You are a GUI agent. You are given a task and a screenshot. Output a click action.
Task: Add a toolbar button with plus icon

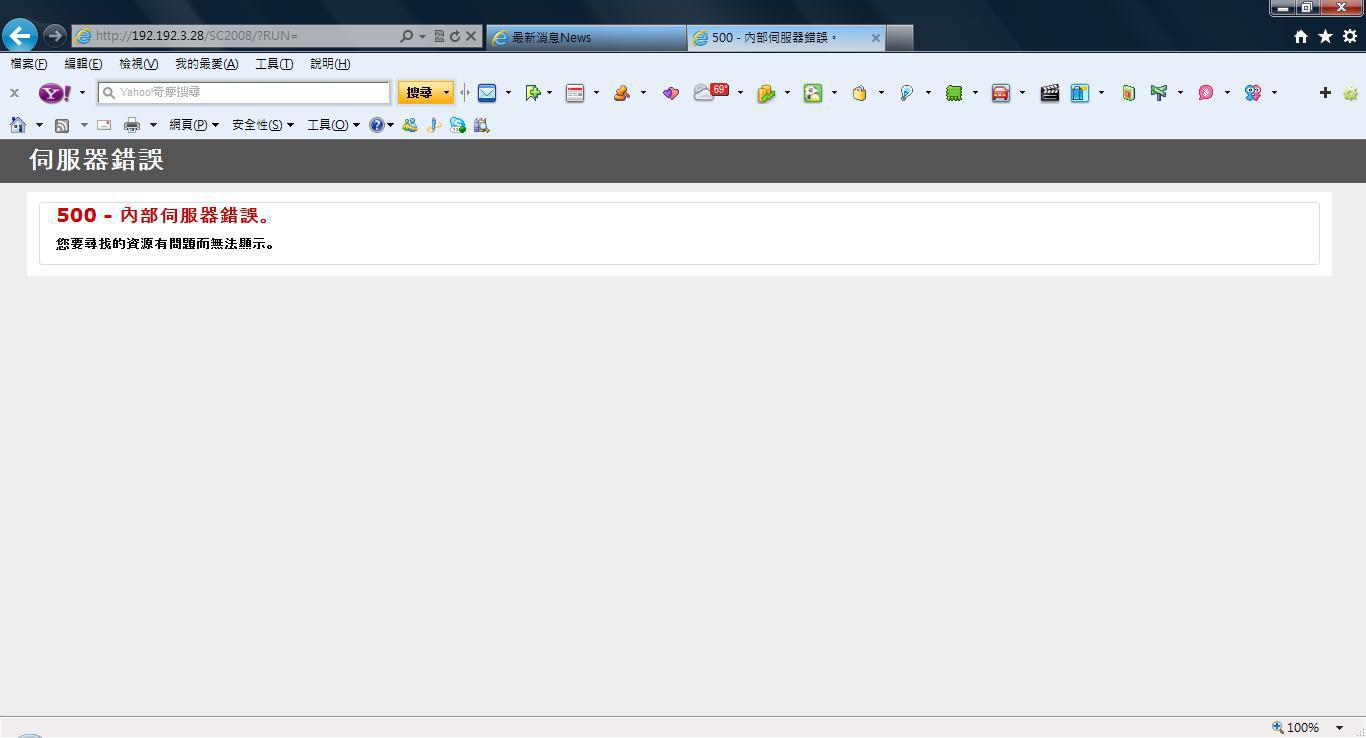pyautogui.click(x=1325, y=93)
